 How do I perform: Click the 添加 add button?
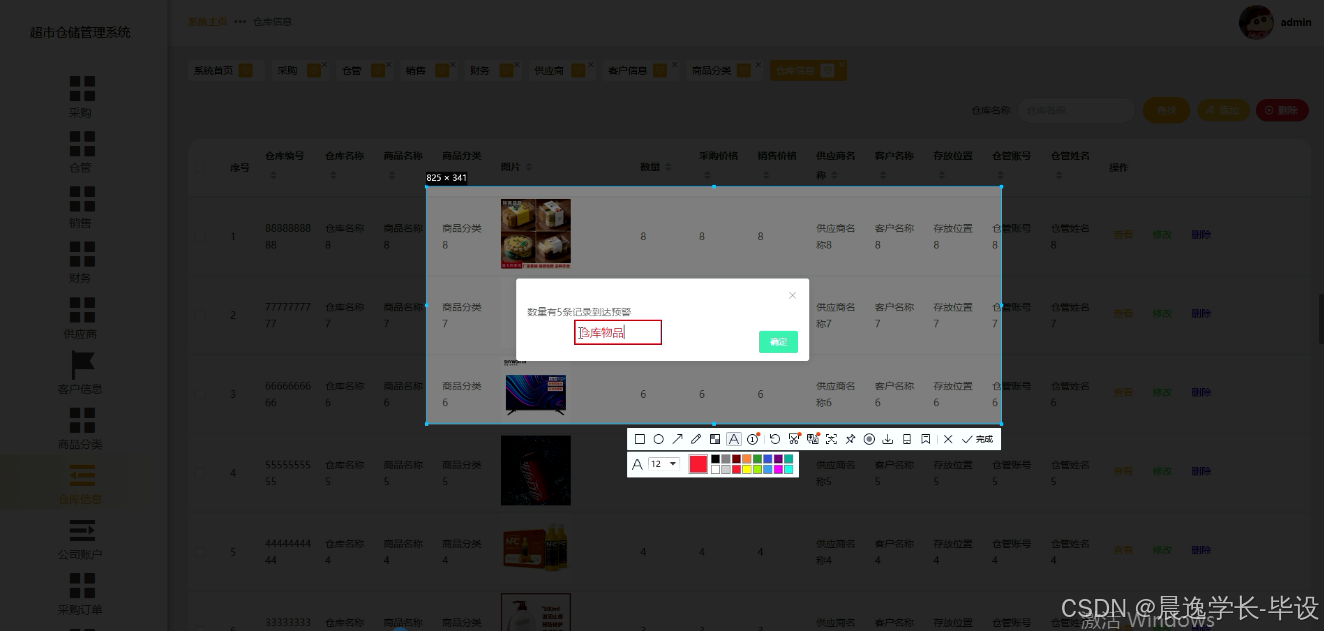point(1223,110)
